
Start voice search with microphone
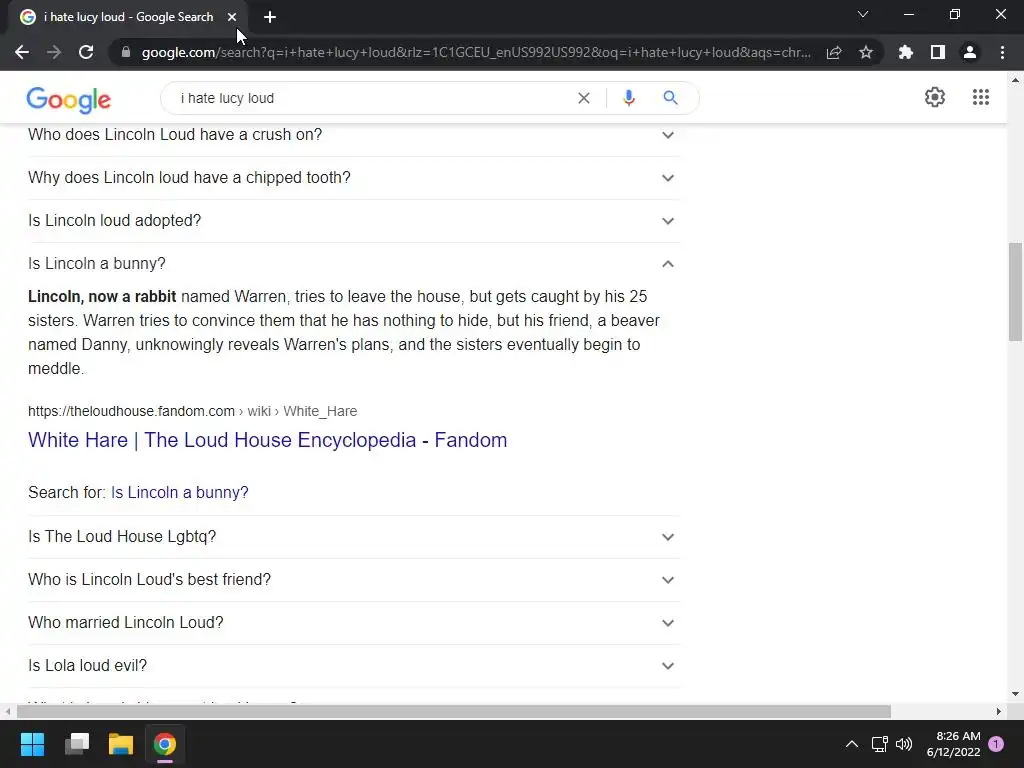tap(629, 98)
